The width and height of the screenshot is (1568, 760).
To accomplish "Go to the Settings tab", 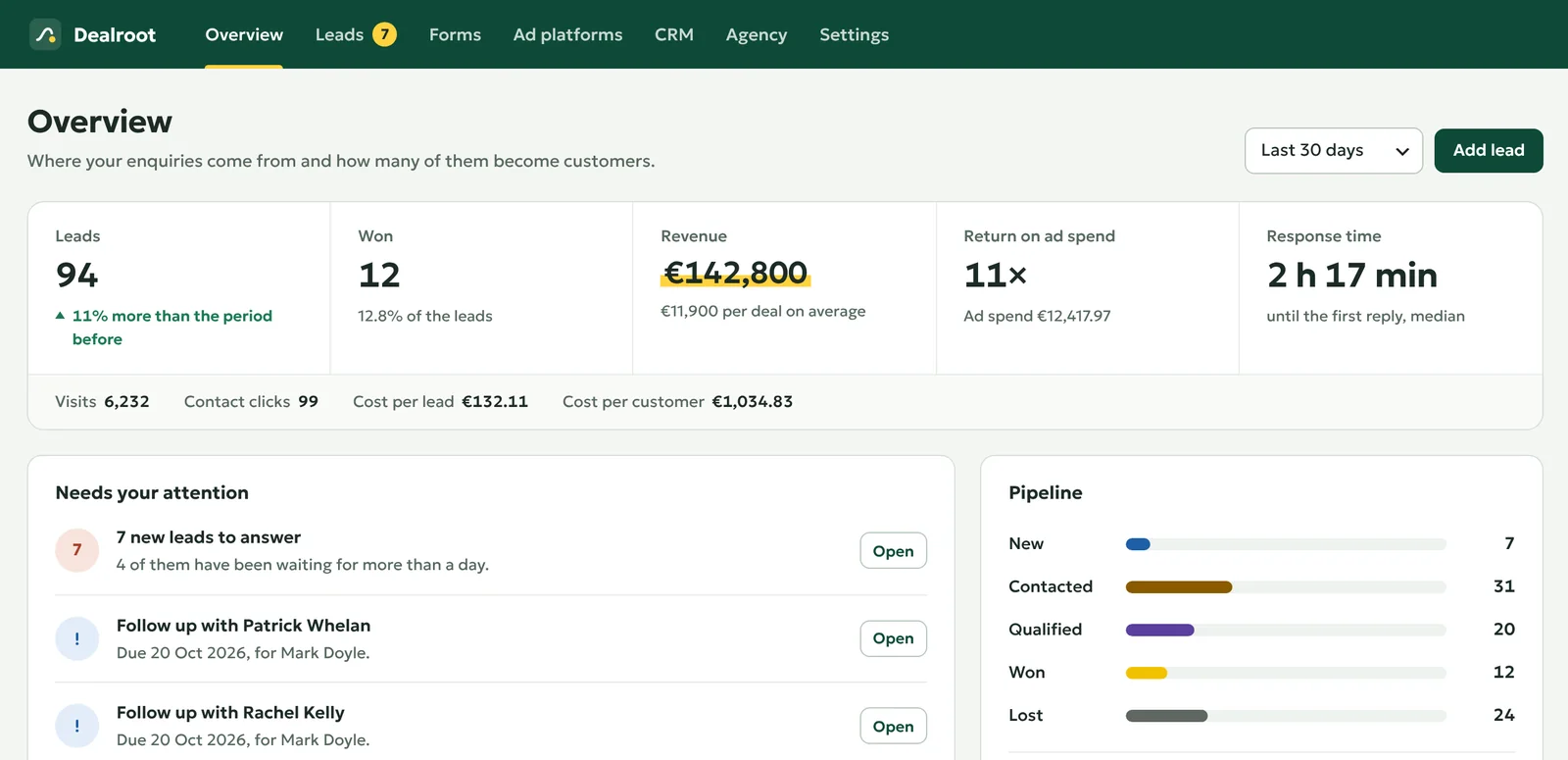I will coord(855,34).
